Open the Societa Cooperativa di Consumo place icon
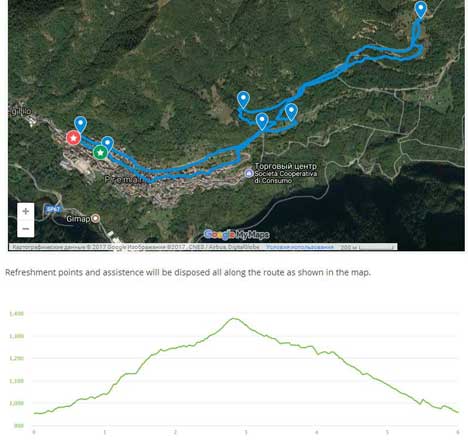Screen dimensions: 468x443 (248, 173)
